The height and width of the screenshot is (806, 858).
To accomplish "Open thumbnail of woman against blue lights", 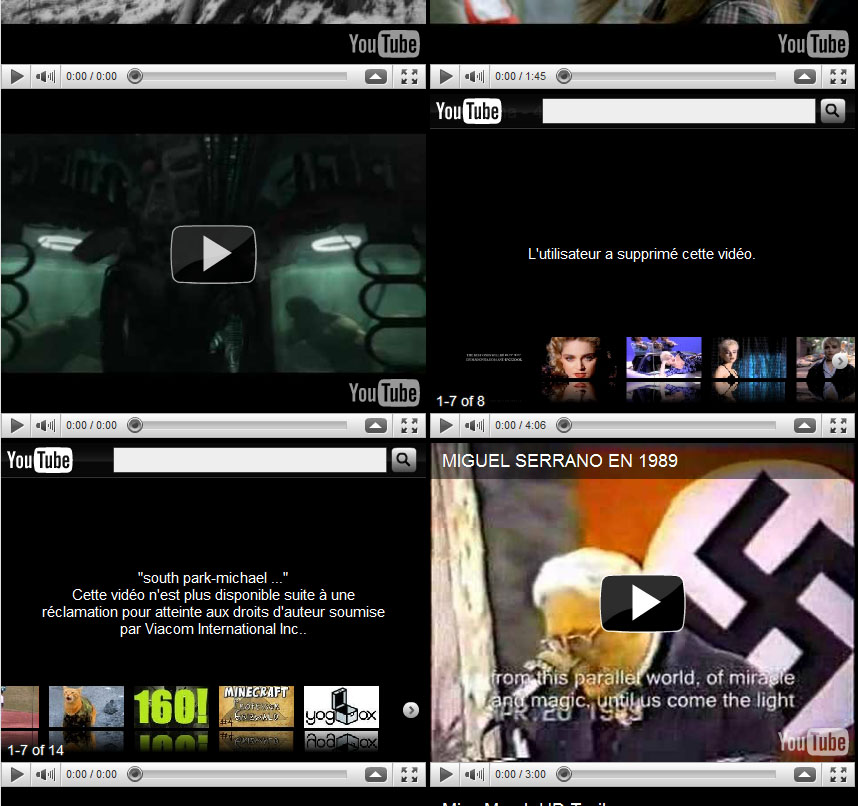I will (749, 357).
